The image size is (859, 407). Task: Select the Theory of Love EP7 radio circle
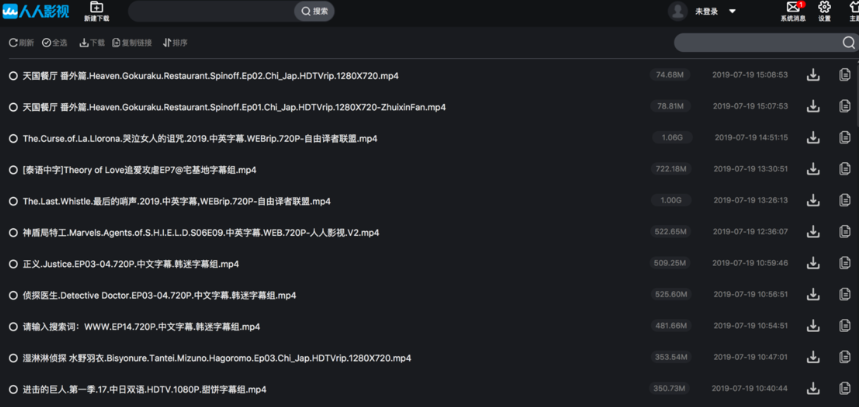[x=13, y=170]
